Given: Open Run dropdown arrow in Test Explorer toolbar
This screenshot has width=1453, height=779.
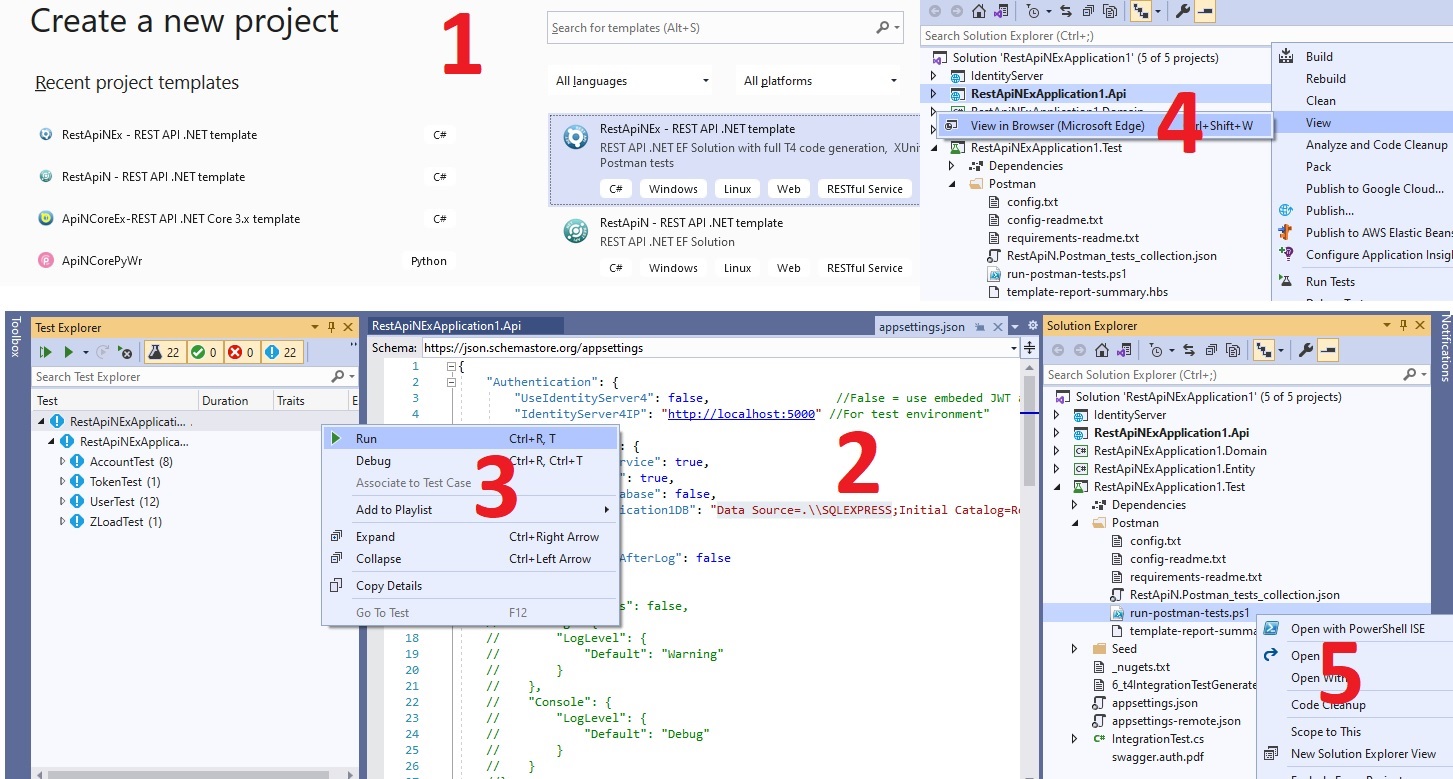Looking at the screenshot, I should 86,352.
